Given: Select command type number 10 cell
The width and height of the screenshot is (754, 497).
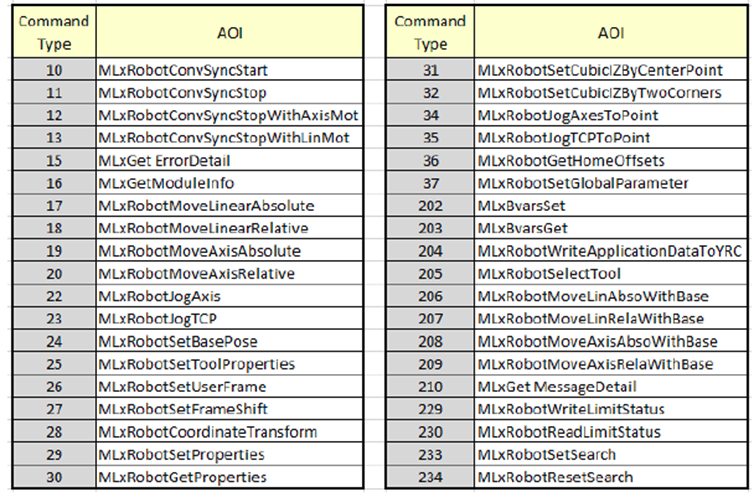Looking at the screenshot, I should (53, 70).
